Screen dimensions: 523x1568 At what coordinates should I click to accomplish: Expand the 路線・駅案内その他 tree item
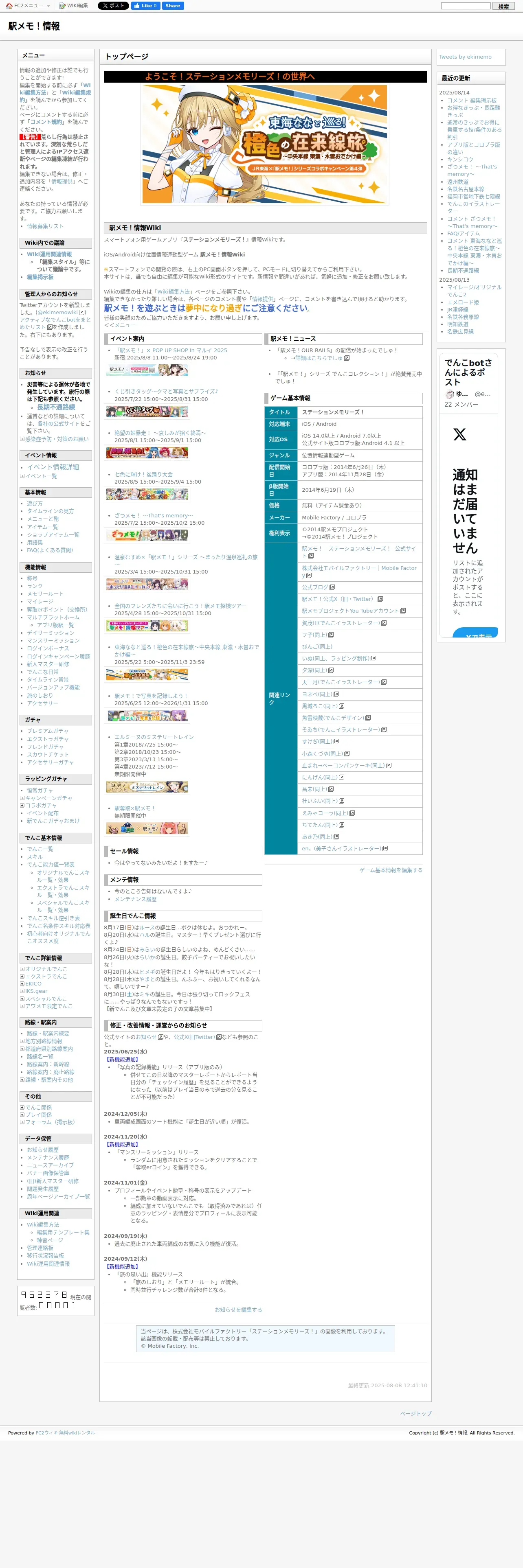(x=22, y=1080)
